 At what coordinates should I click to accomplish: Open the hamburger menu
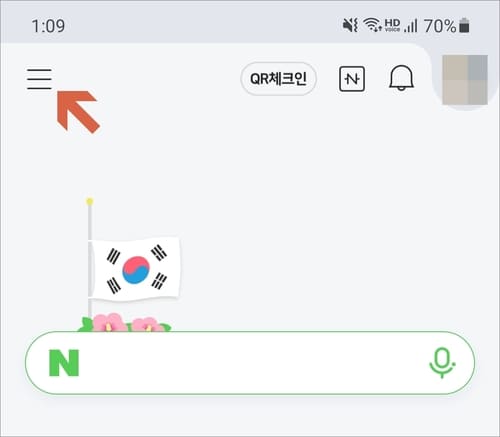coord(39,79)
